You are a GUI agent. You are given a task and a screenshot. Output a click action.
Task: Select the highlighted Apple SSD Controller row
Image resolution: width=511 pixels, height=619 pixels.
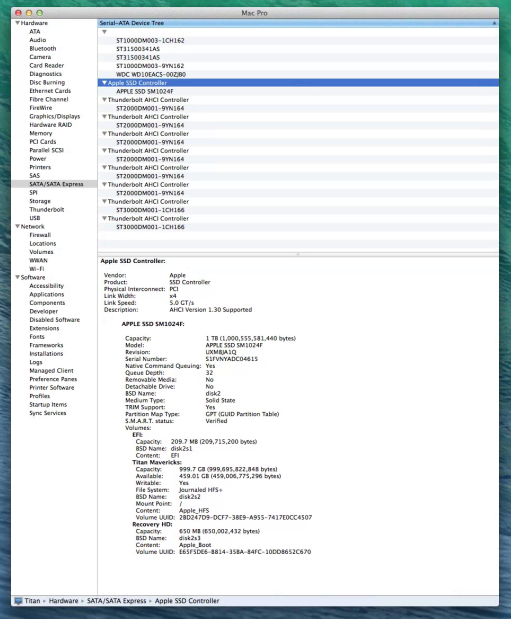pos(298,83)
